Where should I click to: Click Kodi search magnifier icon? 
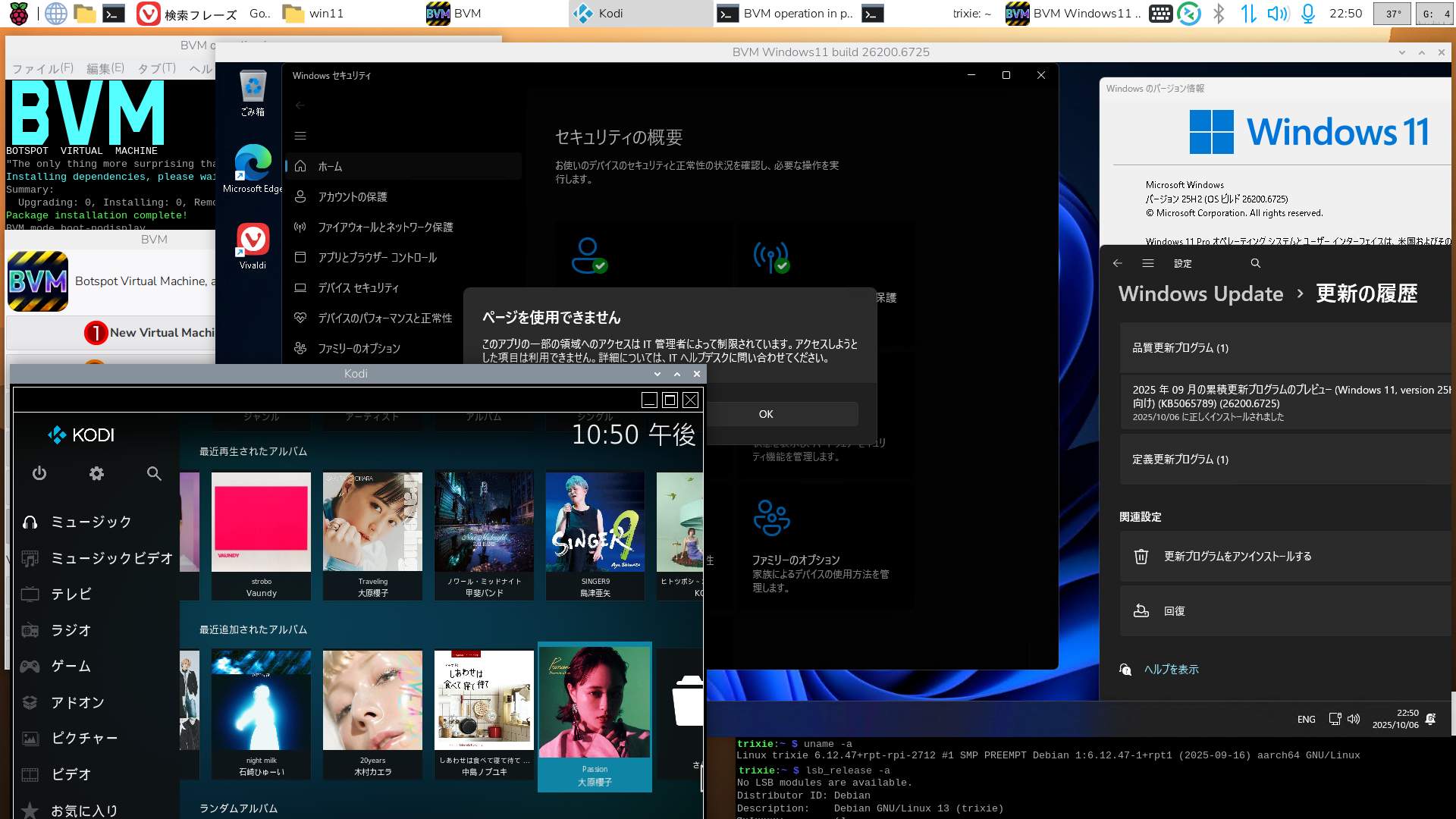tap(154, 474)
